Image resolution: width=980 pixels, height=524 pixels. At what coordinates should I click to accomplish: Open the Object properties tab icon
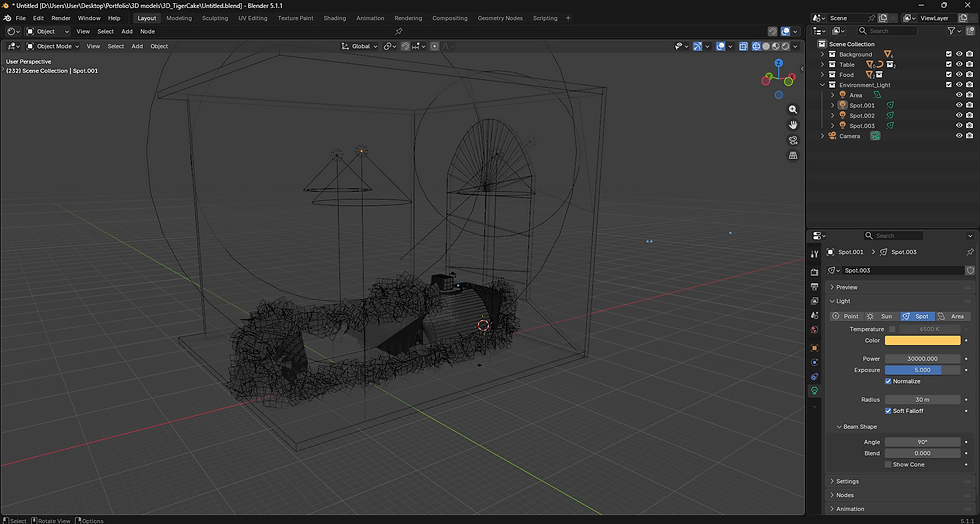[814, 348]
